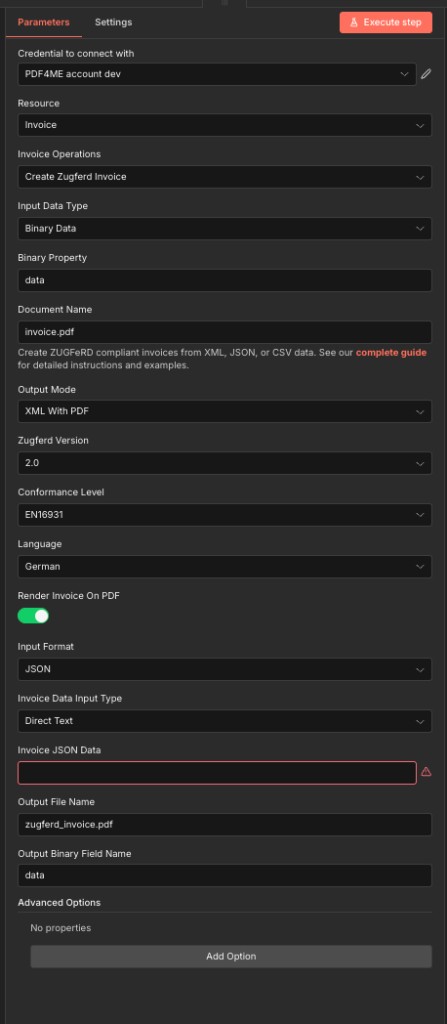Viewport: 447px width, 1024px height.
Task: Open the complete guide link
Action: click(x=391, y=353)
